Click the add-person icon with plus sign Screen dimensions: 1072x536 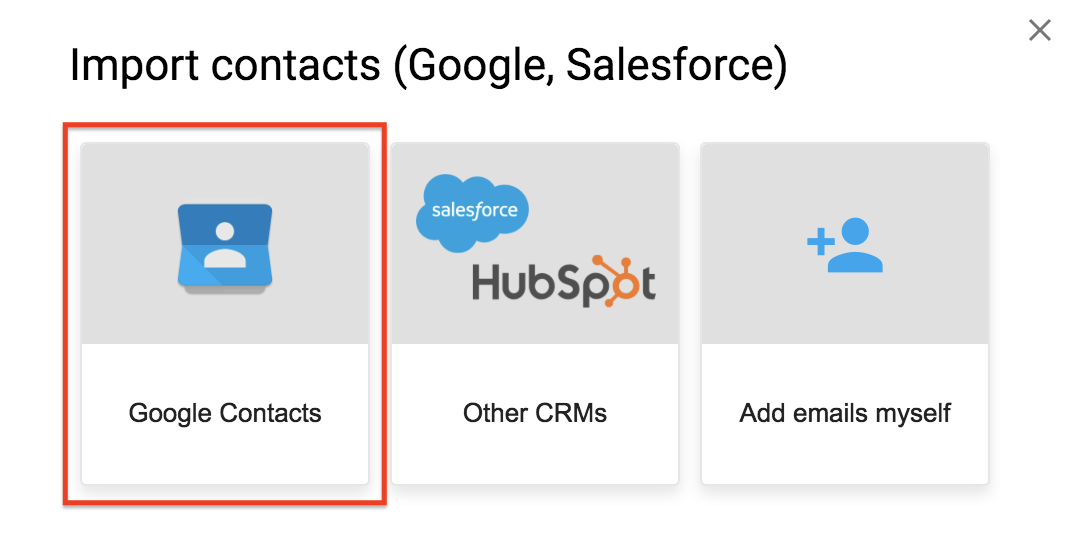[x=844, y=245]
